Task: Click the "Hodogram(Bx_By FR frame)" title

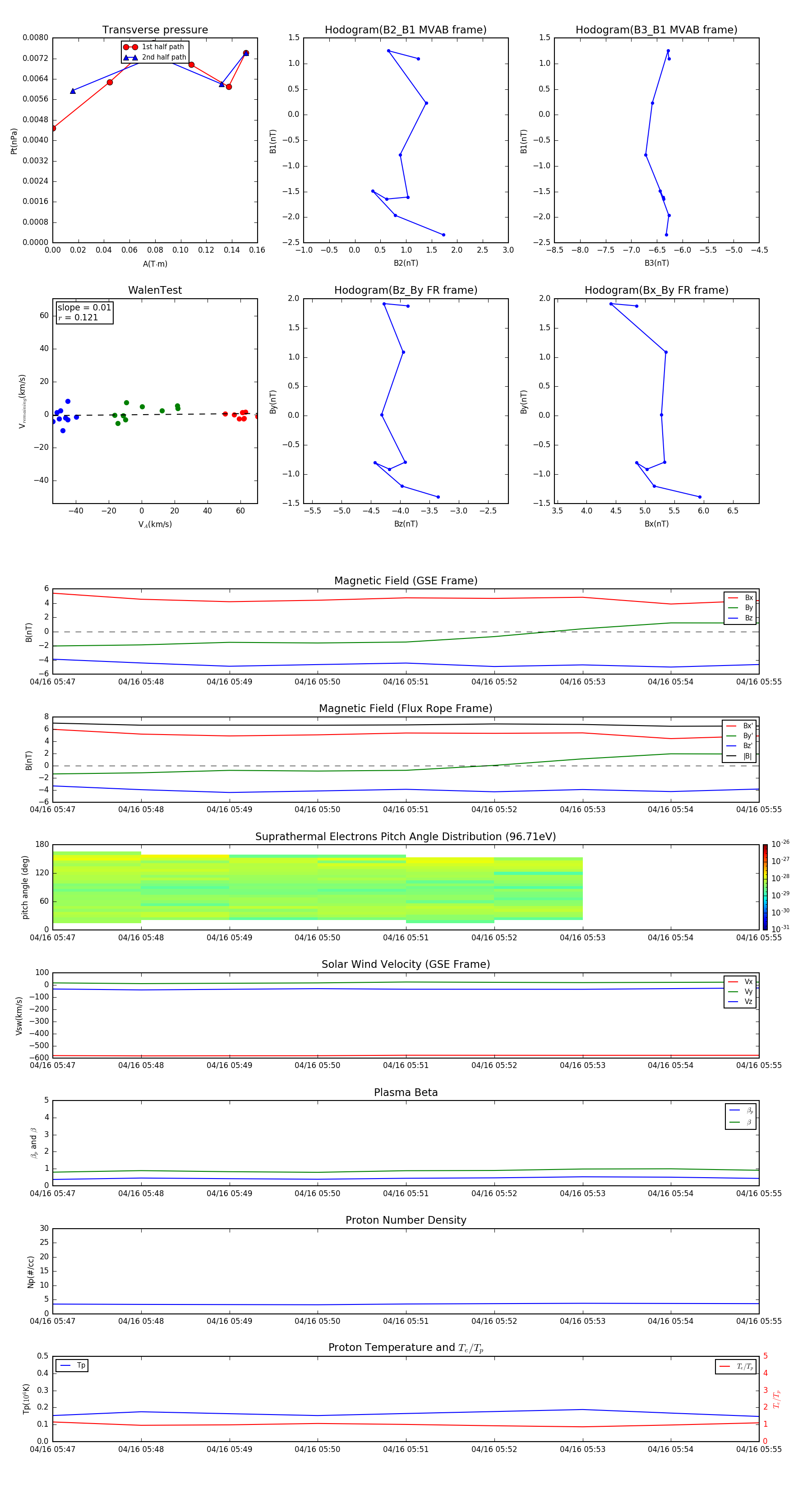Action: point(656,290)
